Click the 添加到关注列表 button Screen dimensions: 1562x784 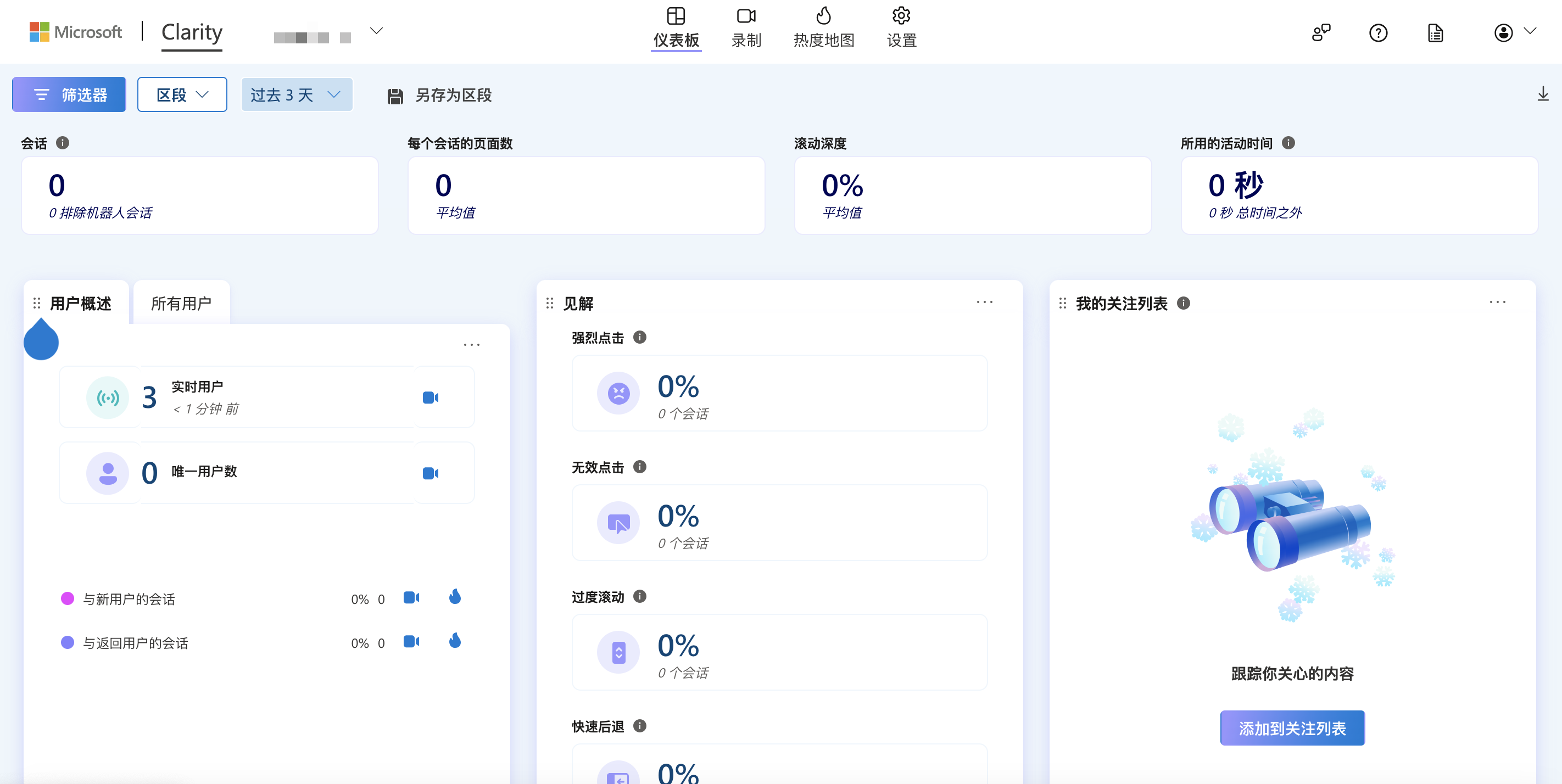1292,727
